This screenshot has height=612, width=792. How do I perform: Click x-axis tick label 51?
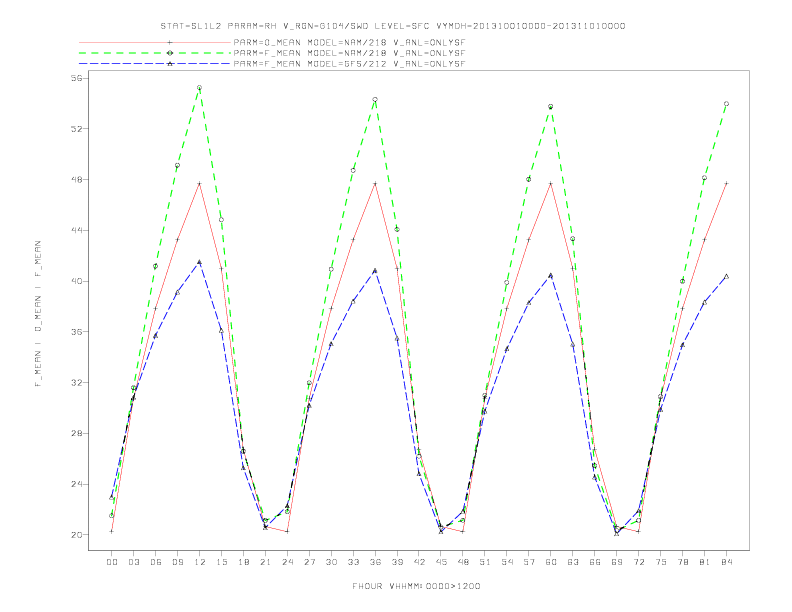[485, 562]
